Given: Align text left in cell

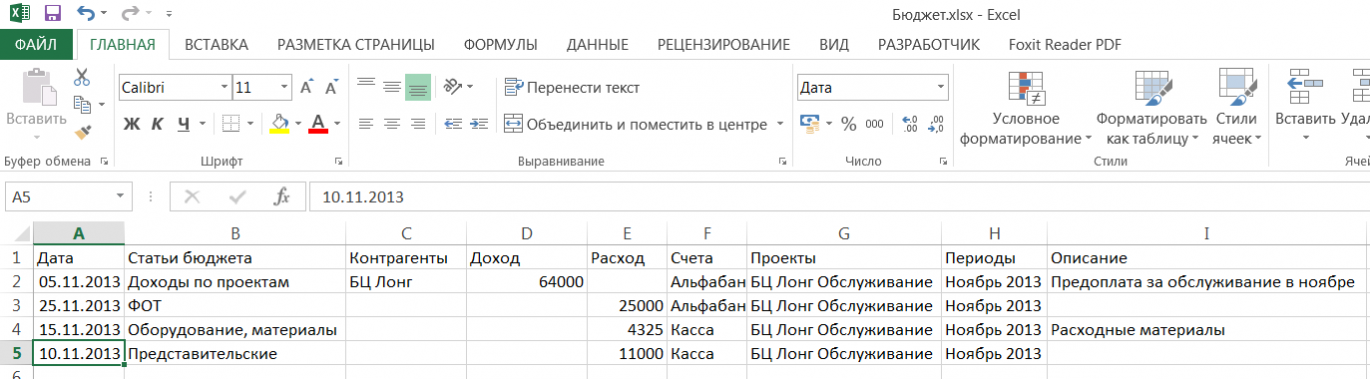Looking at the screenshot, I should [x=366, y=123].
